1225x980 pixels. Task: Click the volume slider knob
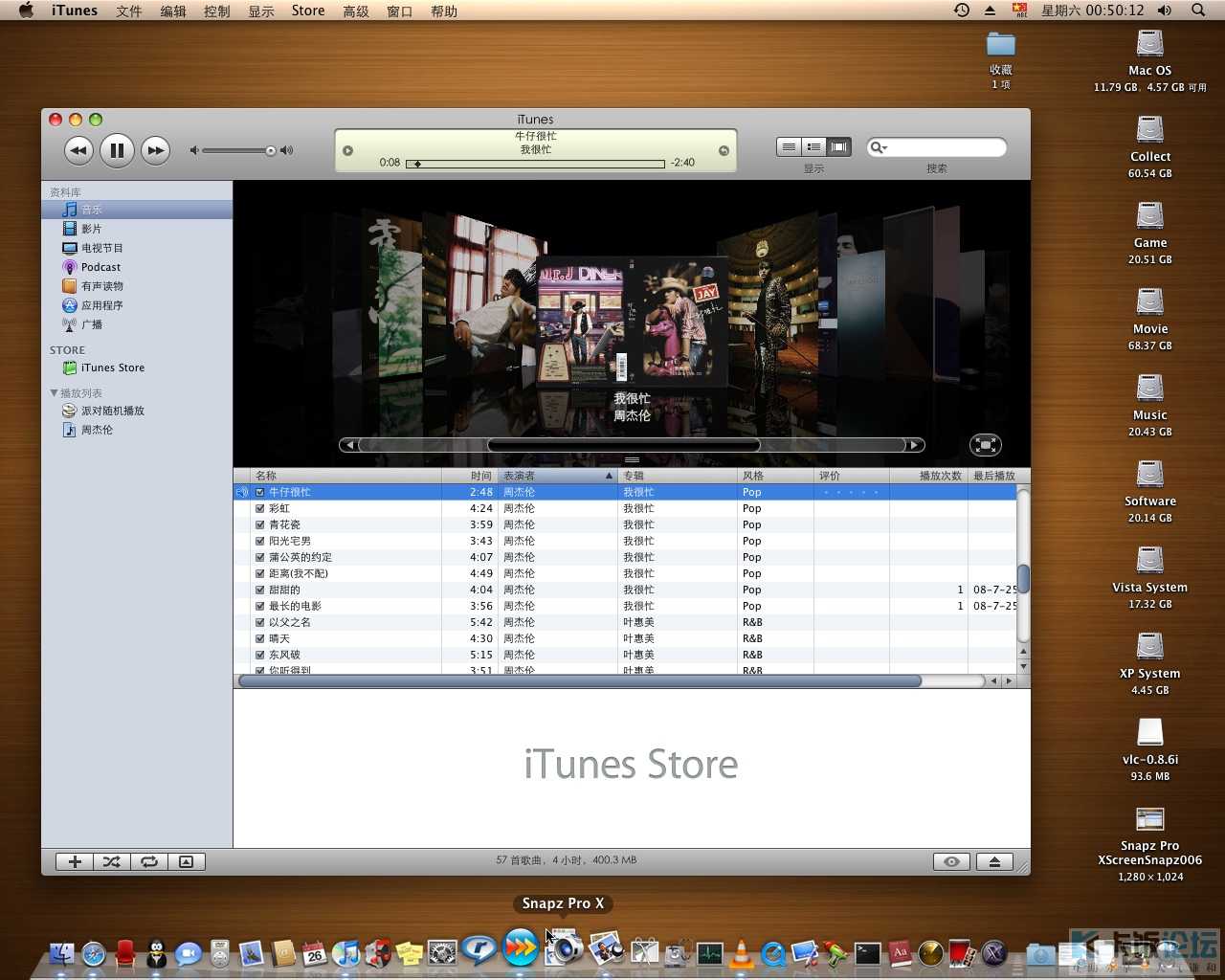pos(271,150)
